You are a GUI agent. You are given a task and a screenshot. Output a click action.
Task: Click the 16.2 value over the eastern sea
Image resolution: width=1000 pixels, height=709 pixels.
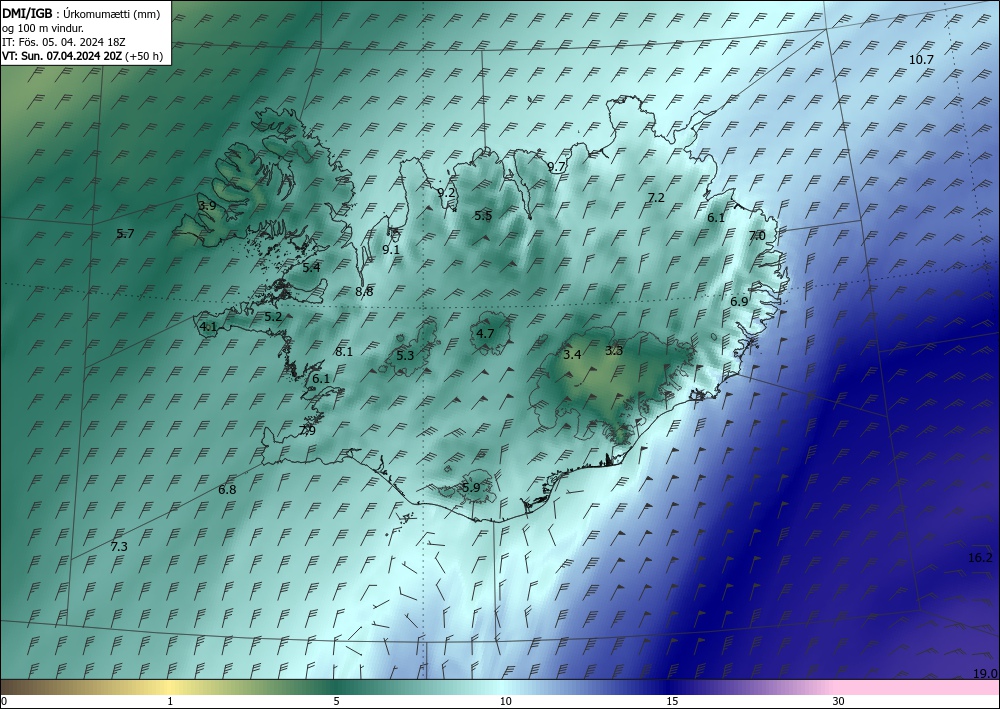coord(980,558)
